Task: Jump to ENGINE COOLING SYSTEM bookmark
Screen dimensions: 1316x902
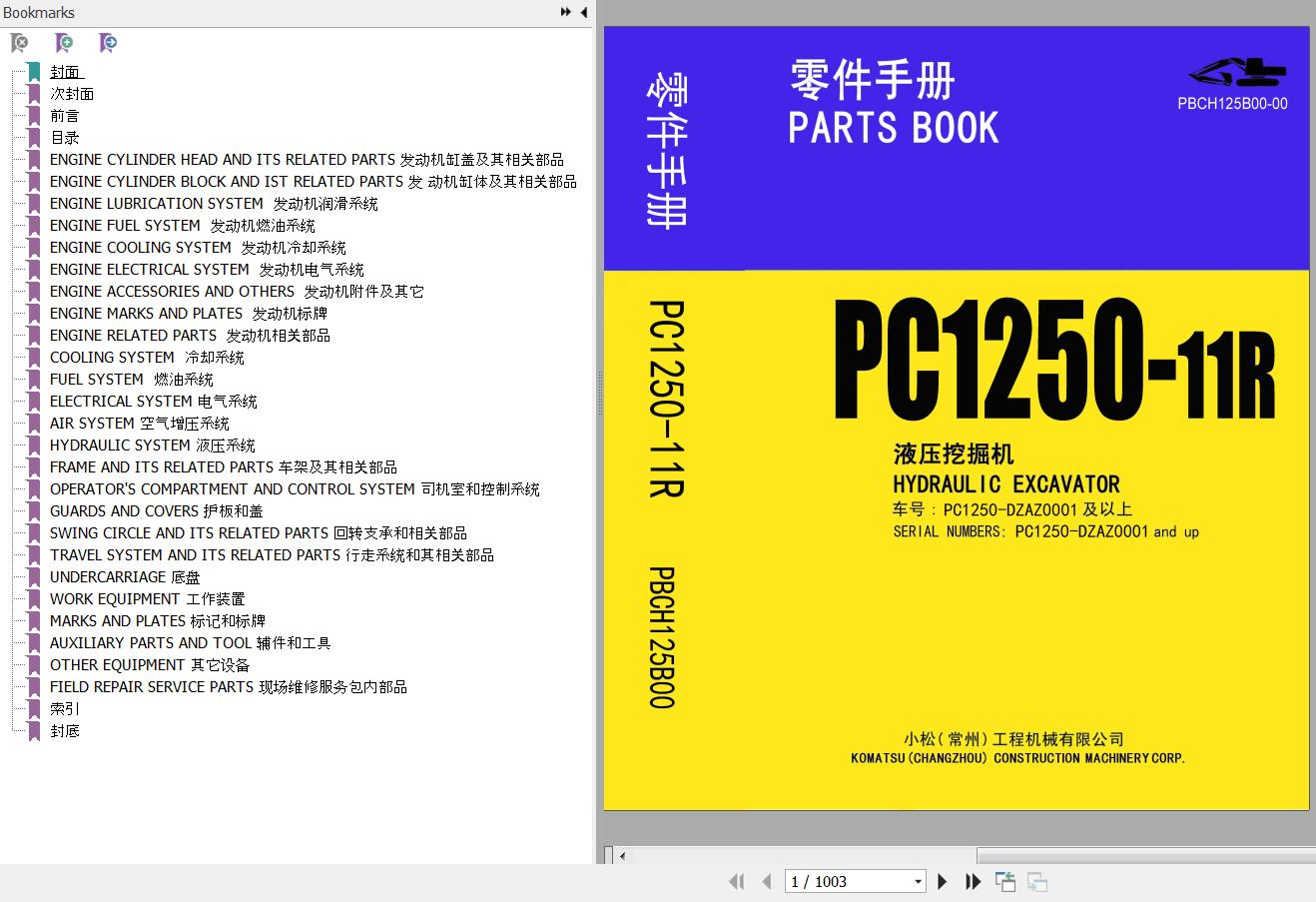Action: (198, 248)
